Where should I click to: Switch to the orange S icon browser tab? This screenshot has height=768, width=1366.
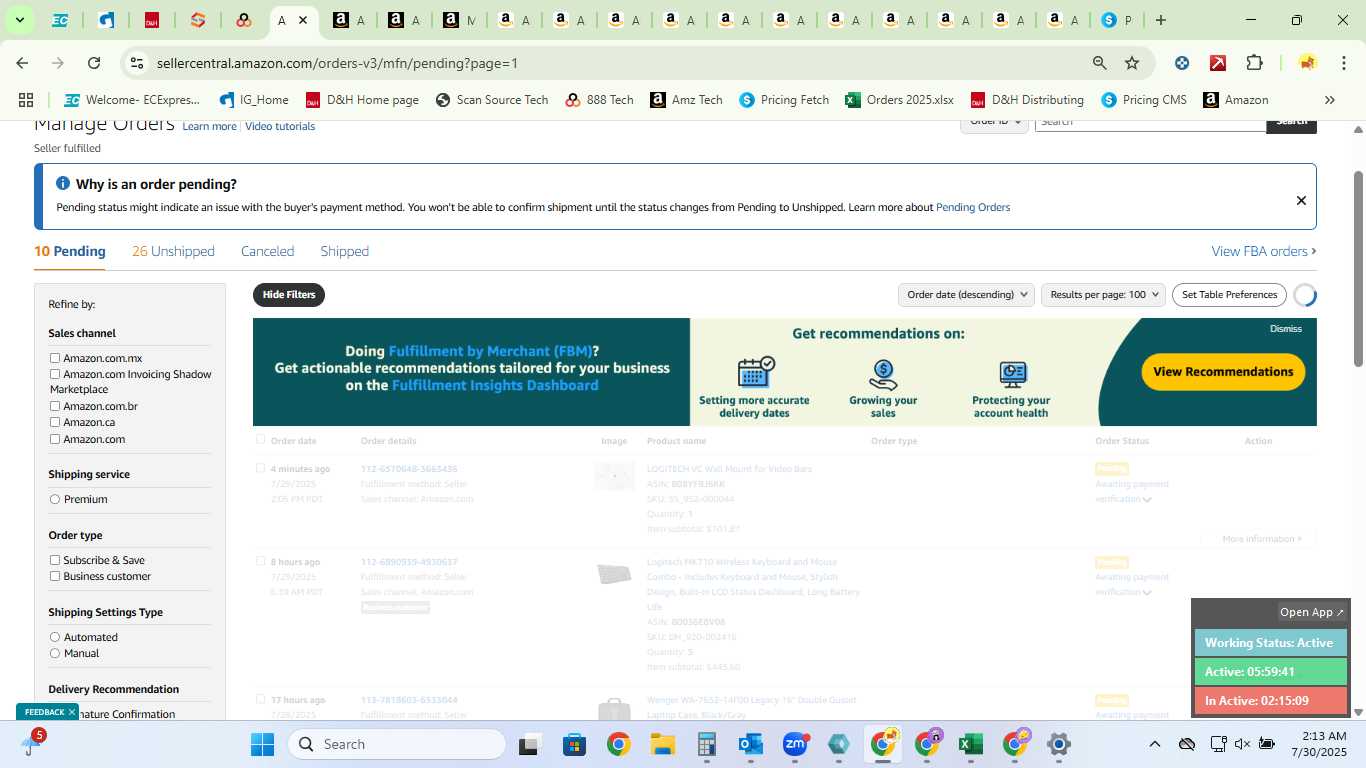tap(198, 20)
